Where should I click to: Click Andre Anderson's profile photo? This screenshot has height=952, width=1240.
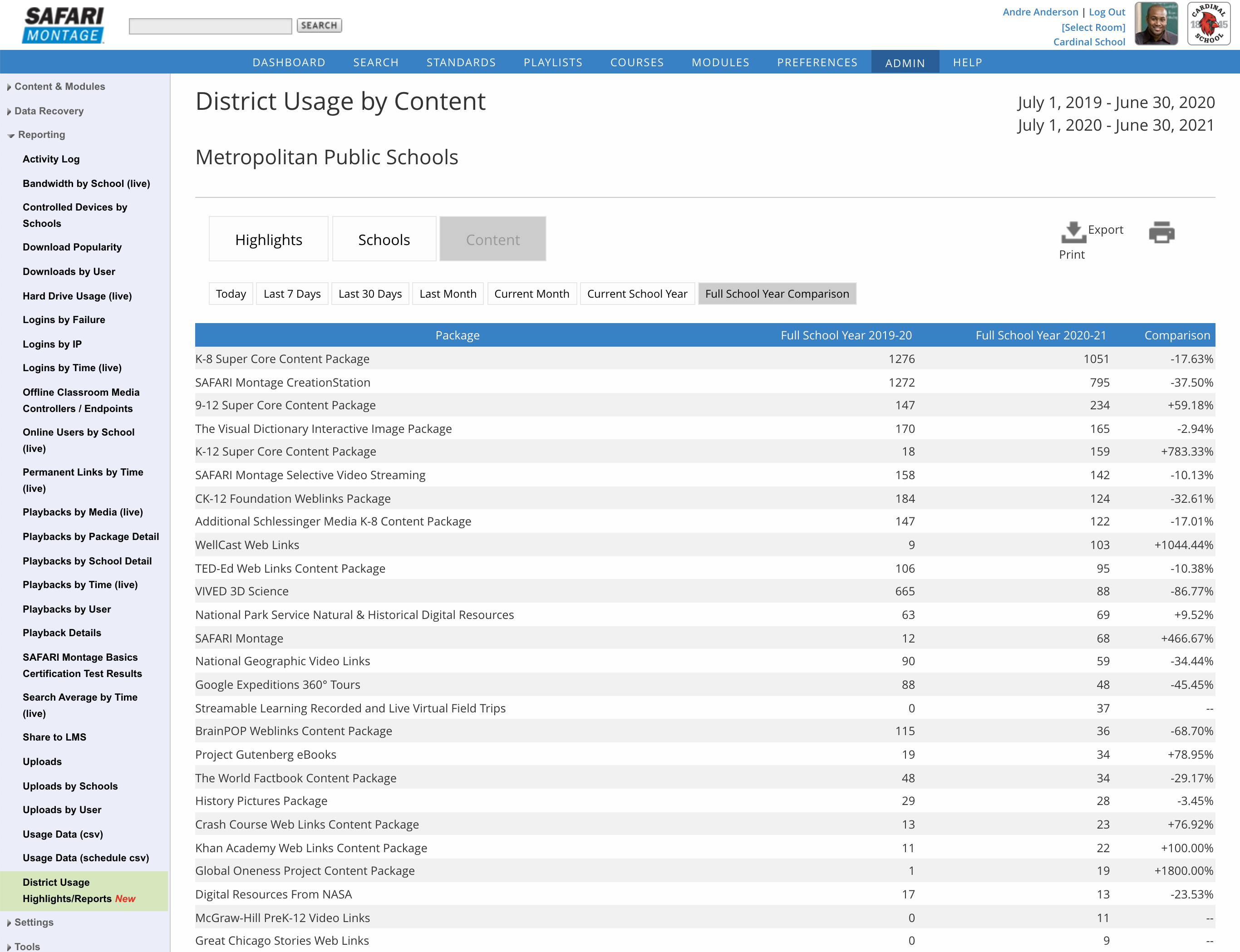[x=1156, y=24]
